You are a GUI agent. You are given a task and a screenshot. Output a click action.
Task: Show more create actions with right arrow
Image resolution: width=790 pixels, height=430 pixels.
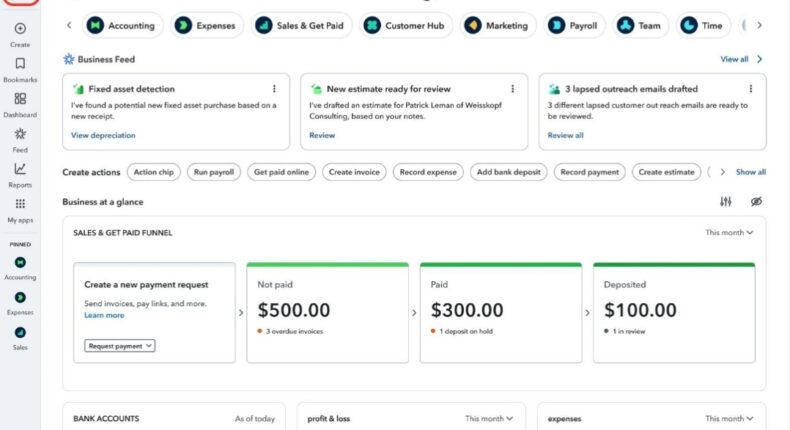[722, 172]
